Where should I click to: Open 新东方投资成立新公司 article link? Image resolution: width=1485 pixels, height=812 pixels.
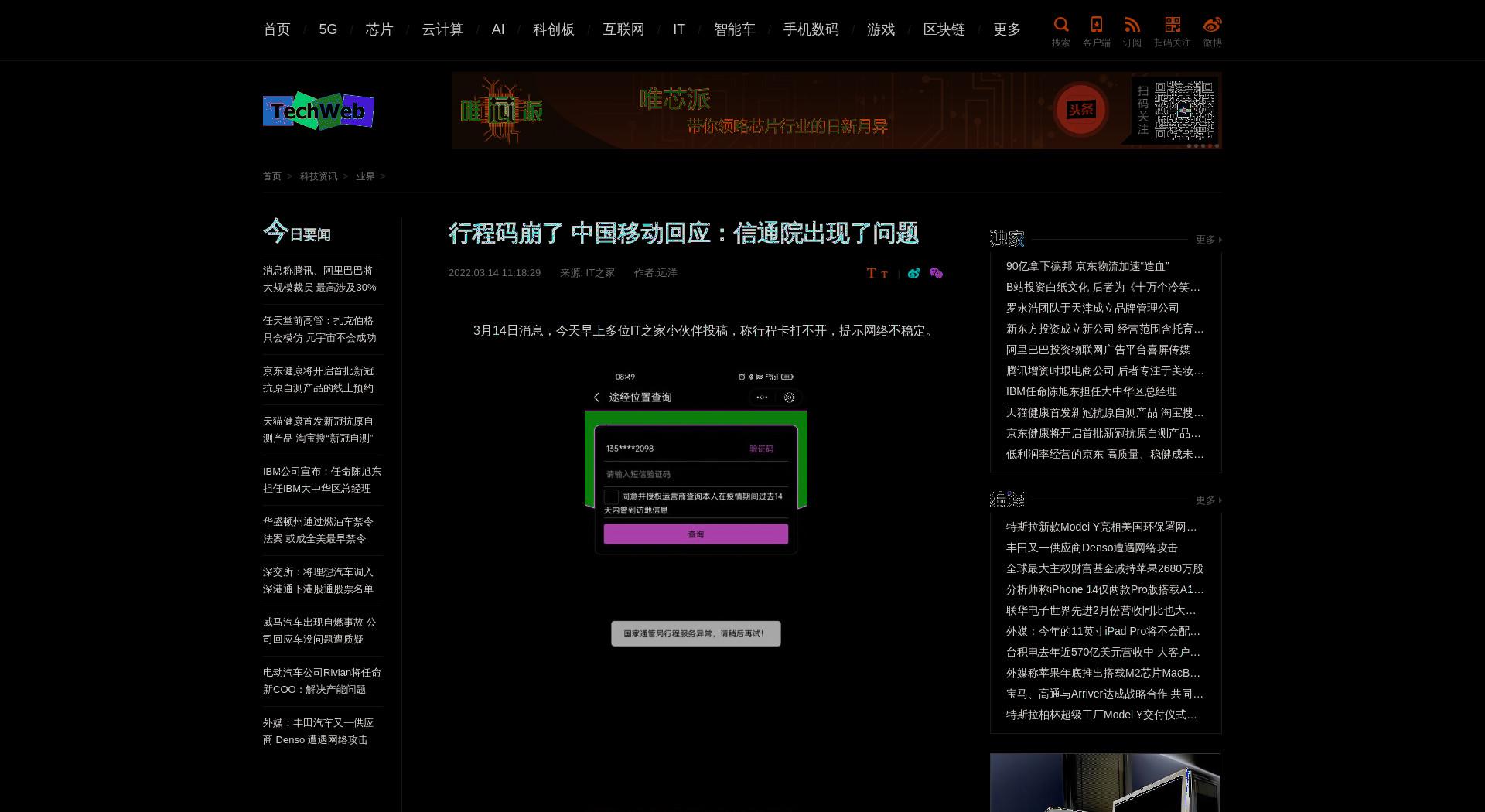pyautogui.click(x=1104, y=329)
